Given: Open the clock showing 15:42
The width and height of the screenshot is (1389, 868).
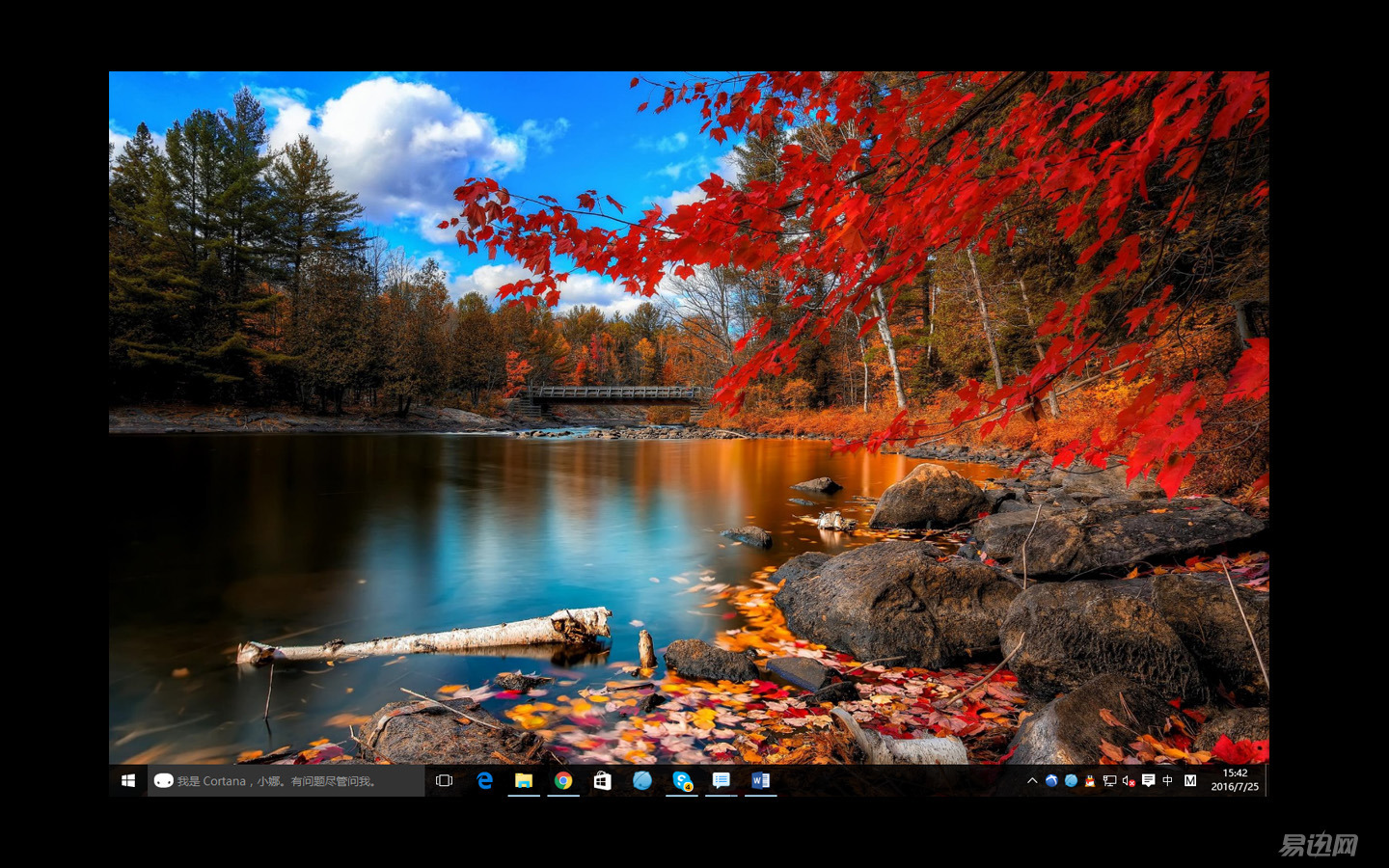Looking at the screenshot, I should pyautogui.click(x=1235, y=780).
